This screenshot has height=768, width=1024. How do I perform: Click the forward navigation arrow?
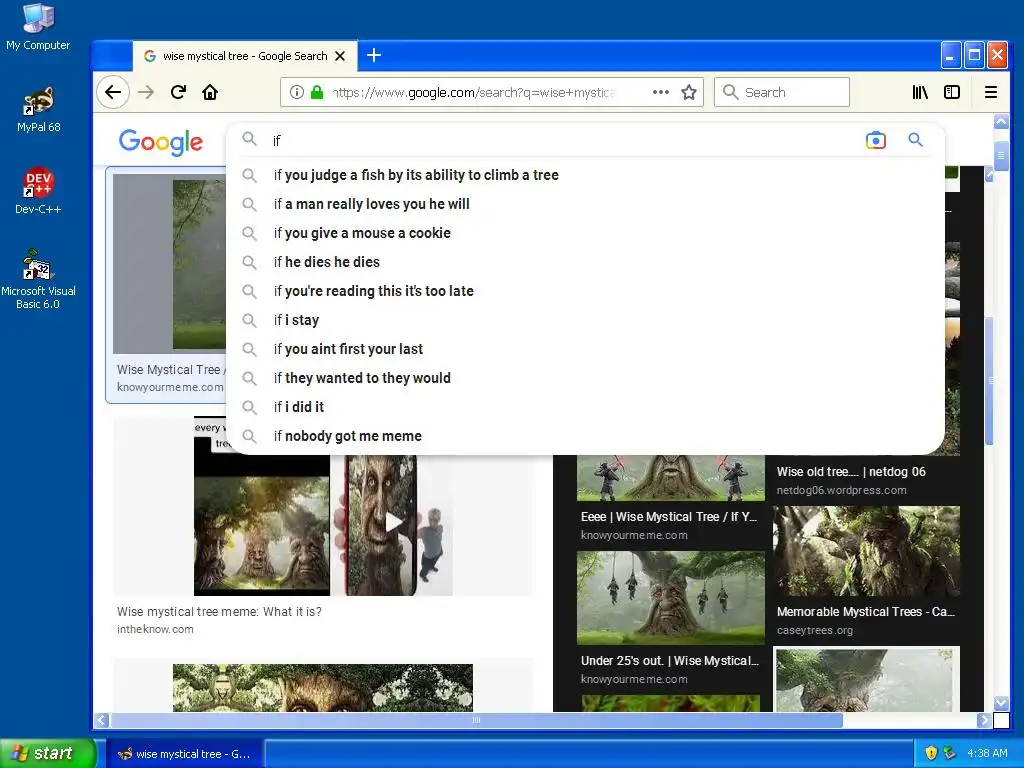(146, 92)
